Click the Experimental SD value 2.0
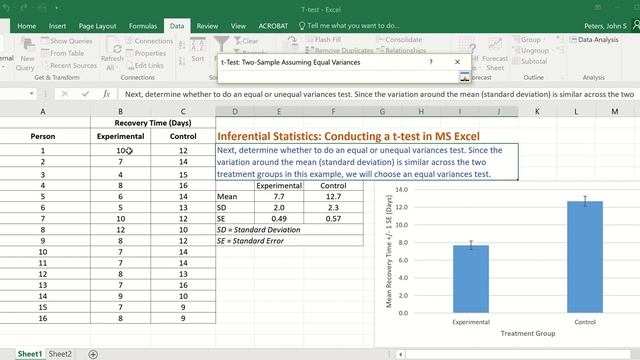The image size is (640, 360). (279, 207)
